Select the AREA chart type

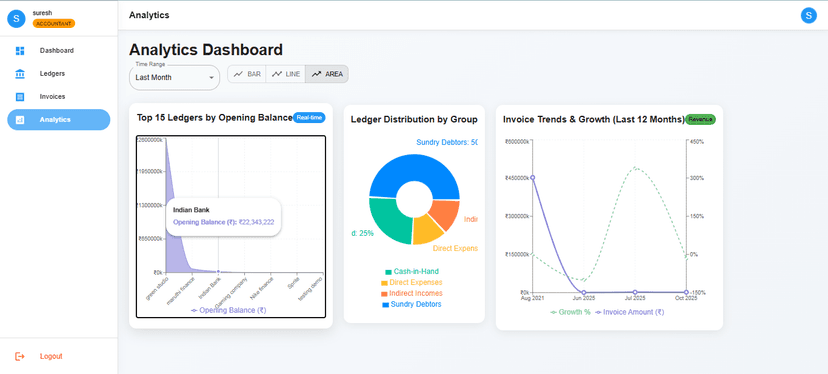pos(327,74)
